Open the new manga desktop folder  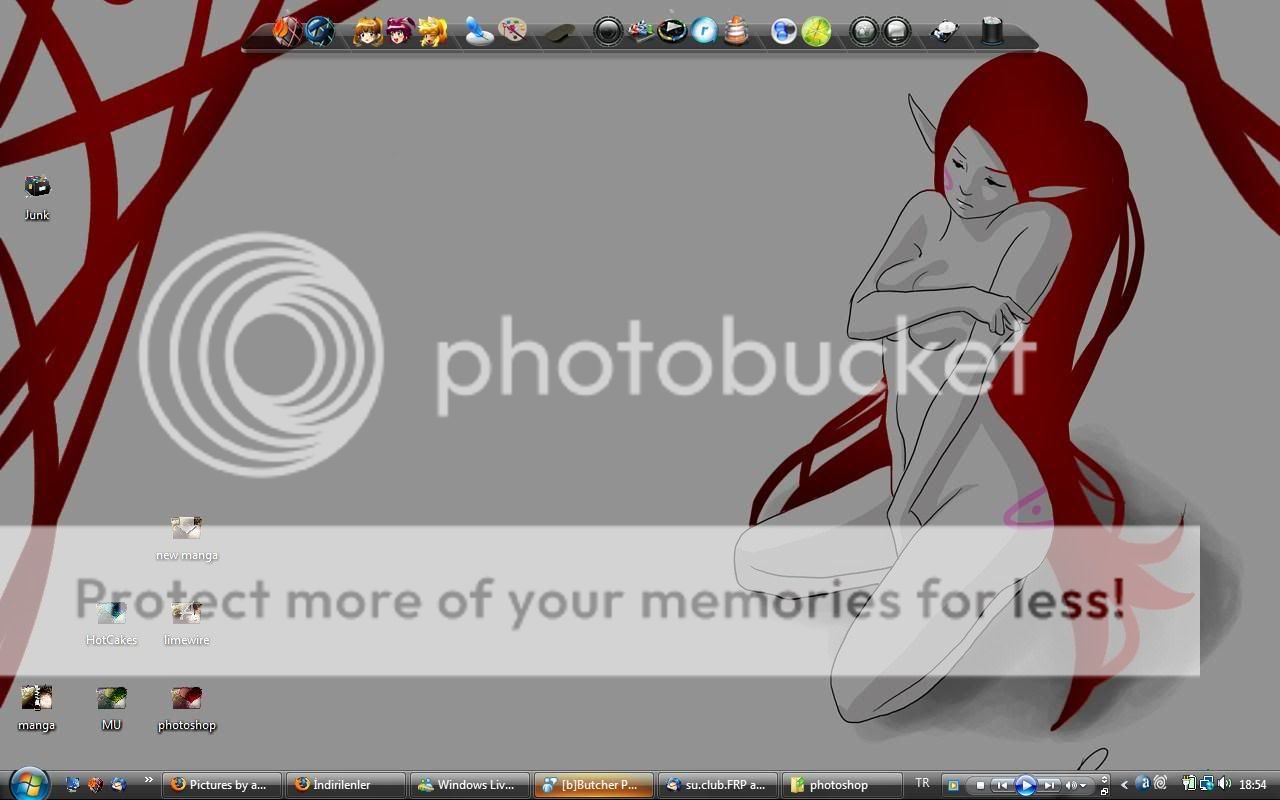coord(187,538)
